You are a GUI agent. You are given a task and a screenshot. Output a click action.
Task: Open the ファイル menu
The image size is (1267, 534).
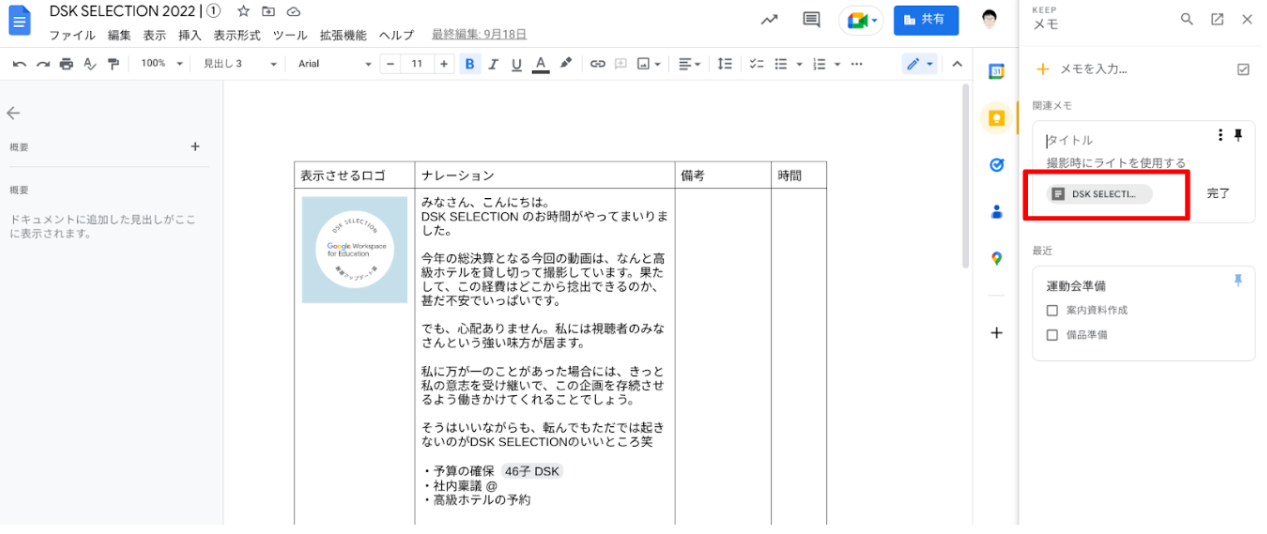(x=72, y=35)
